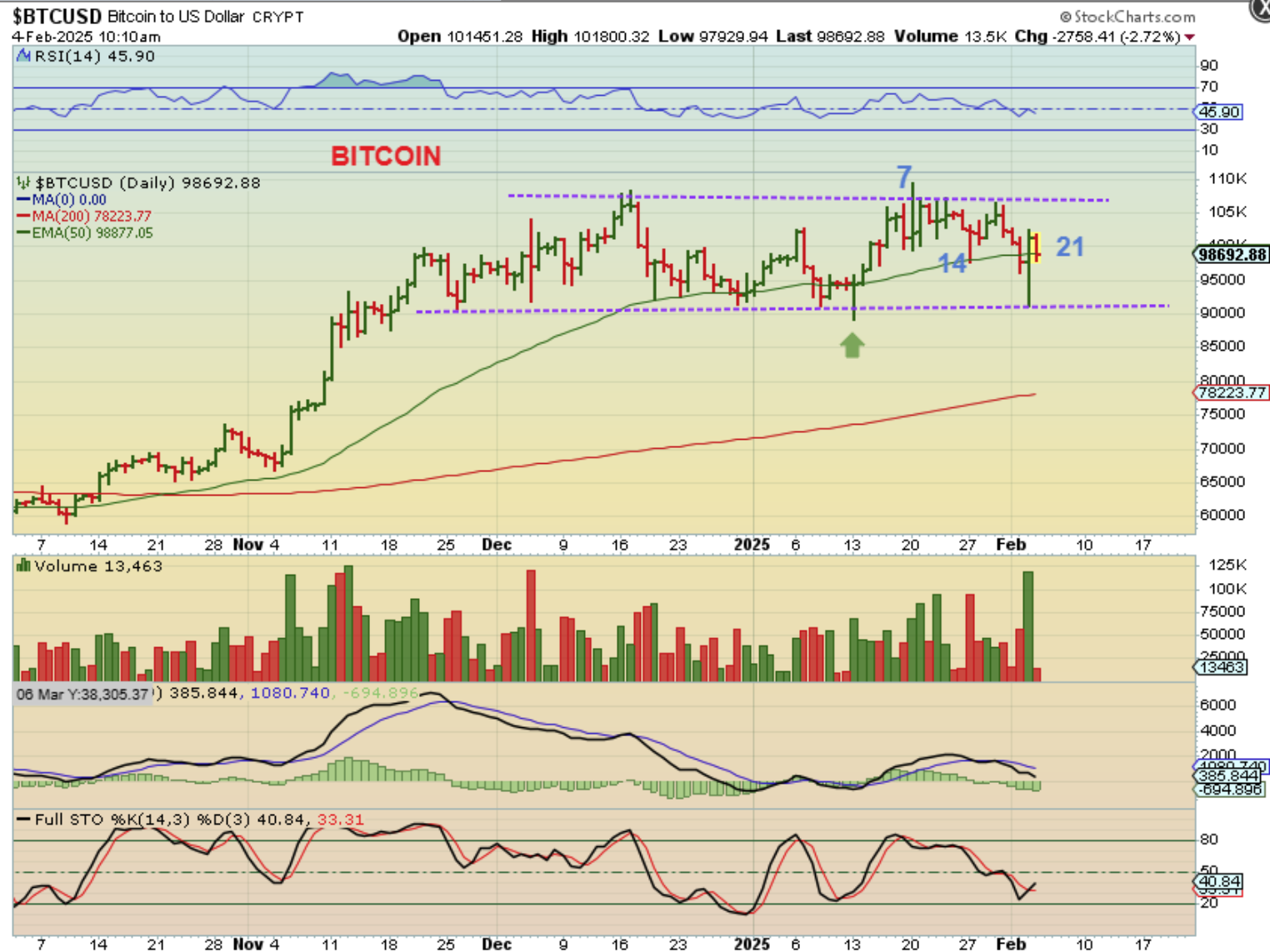Click the 125K volume axis label
The height and width of the screenshot is (952, 1270).
point(1227,566)
